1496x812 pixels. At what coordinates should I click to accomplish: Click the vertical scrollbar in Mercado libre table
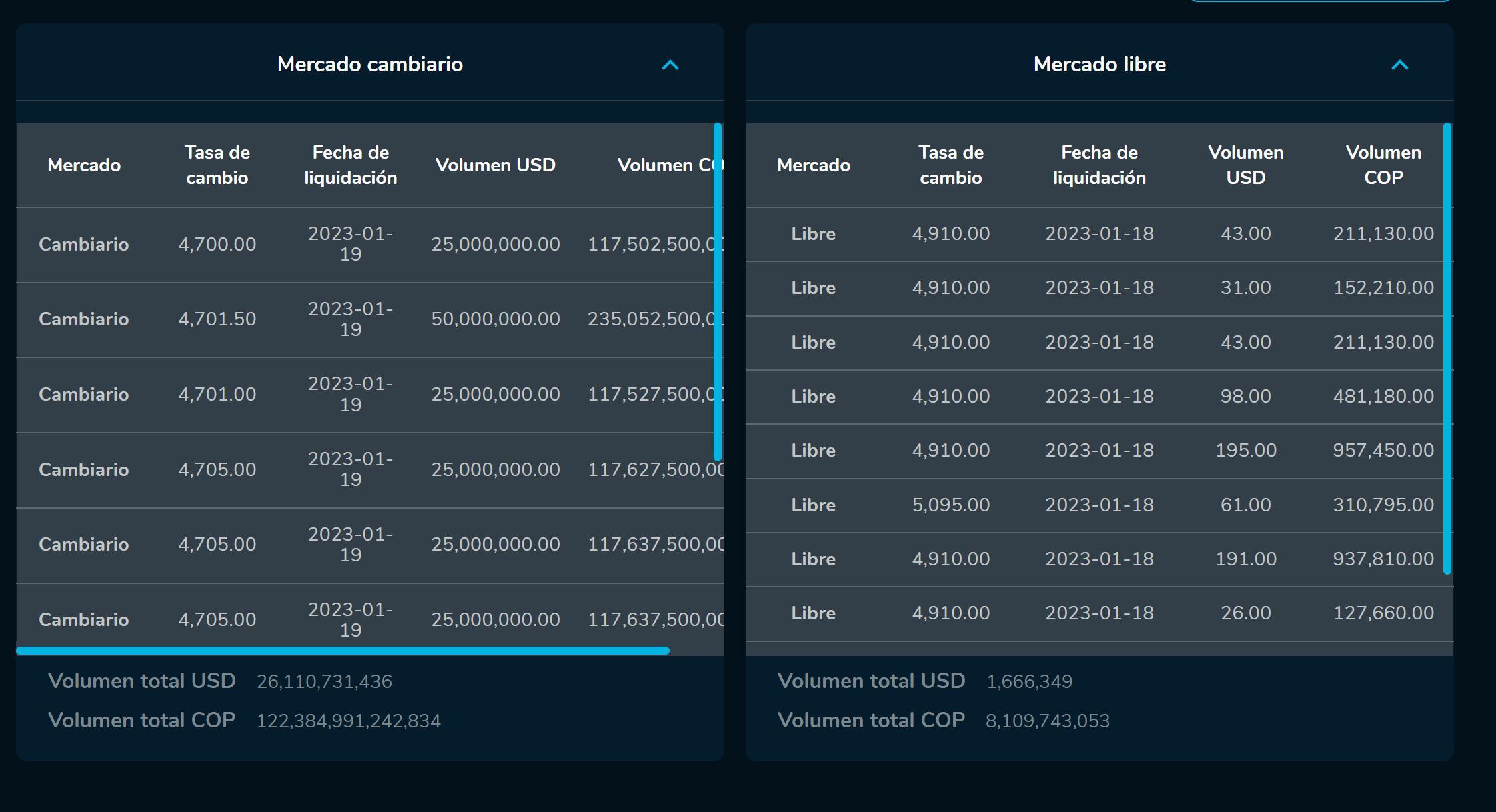pos(1447,348)
